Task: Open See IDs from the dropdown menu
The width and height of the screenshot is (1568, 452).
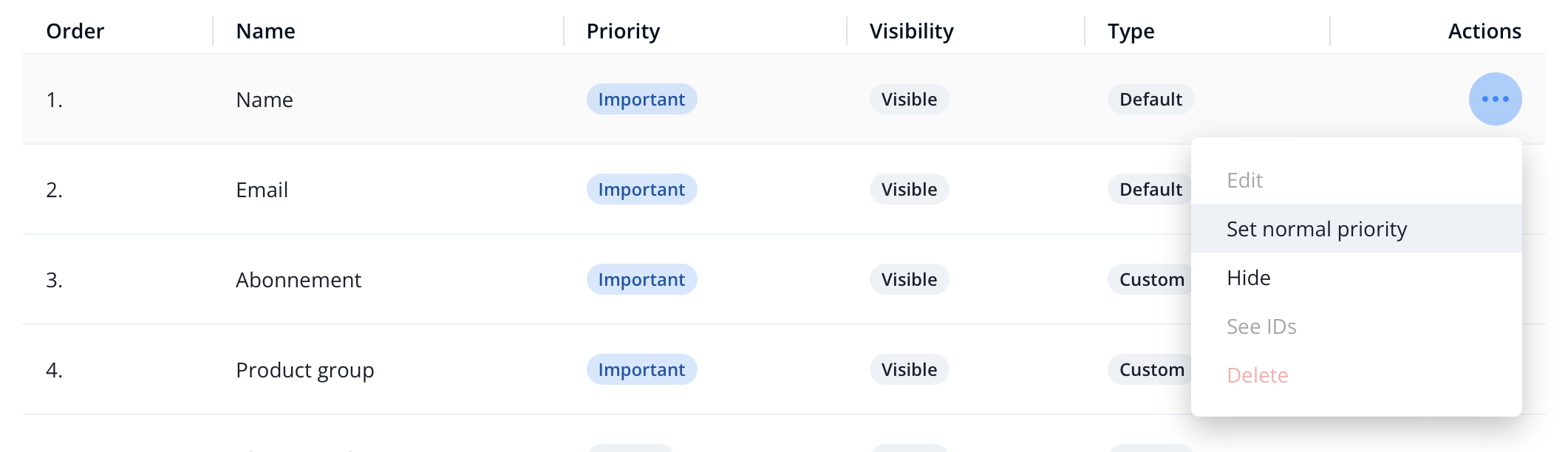Action: (1261, 326)
